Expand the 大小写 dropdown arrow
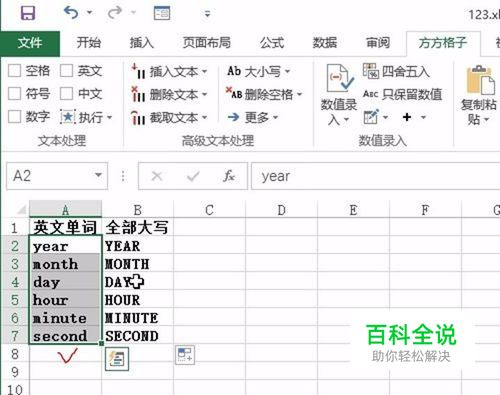The width and height of the screenshot is (500, 395). pyautogui.click(x=287, y=71)
